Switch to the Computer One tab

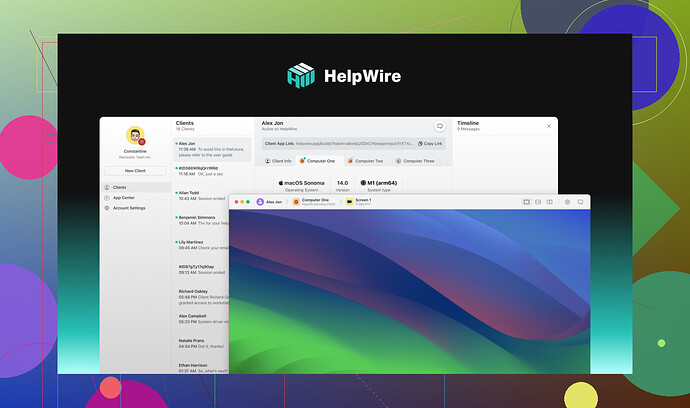(x=317, y=161)
